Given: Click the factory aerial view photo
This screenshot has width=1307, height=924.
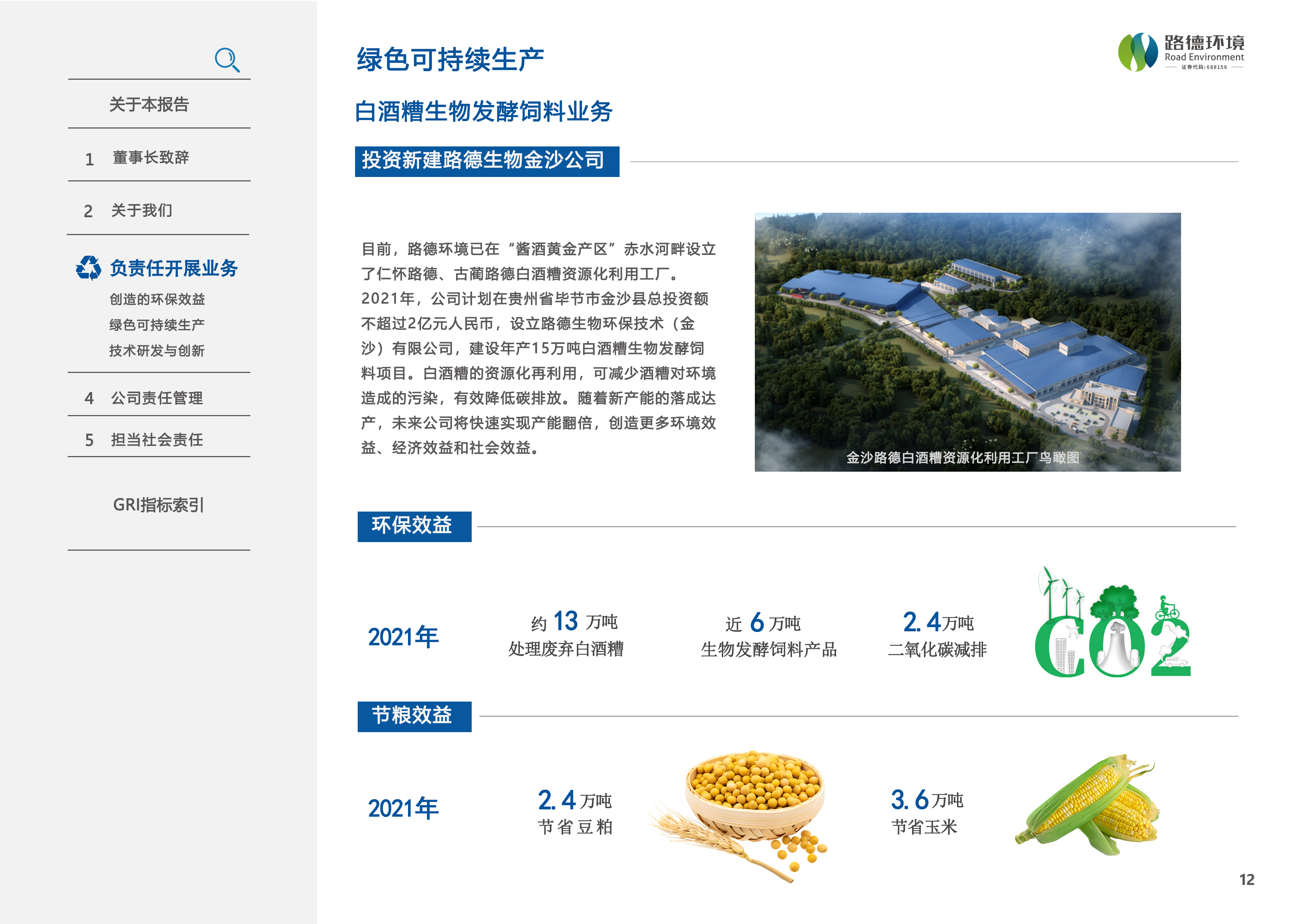Looking at the screenshot, I should (x=967, y=342).
